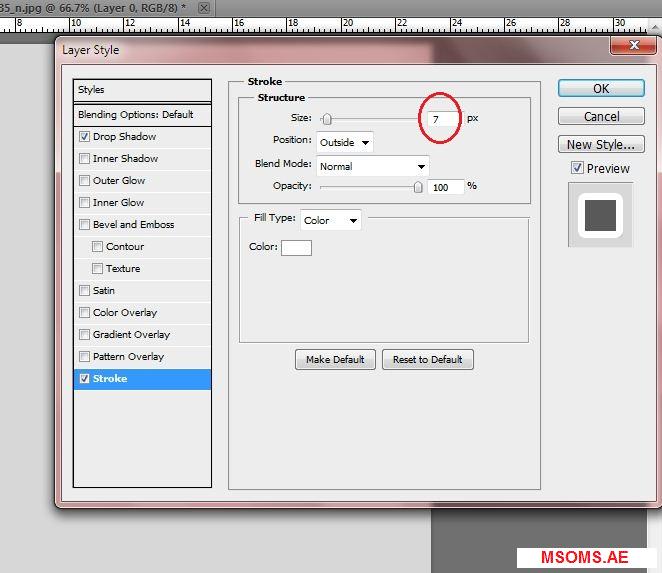
Task: Expand the Blend Mode dropdown
Action: [372, 166]
